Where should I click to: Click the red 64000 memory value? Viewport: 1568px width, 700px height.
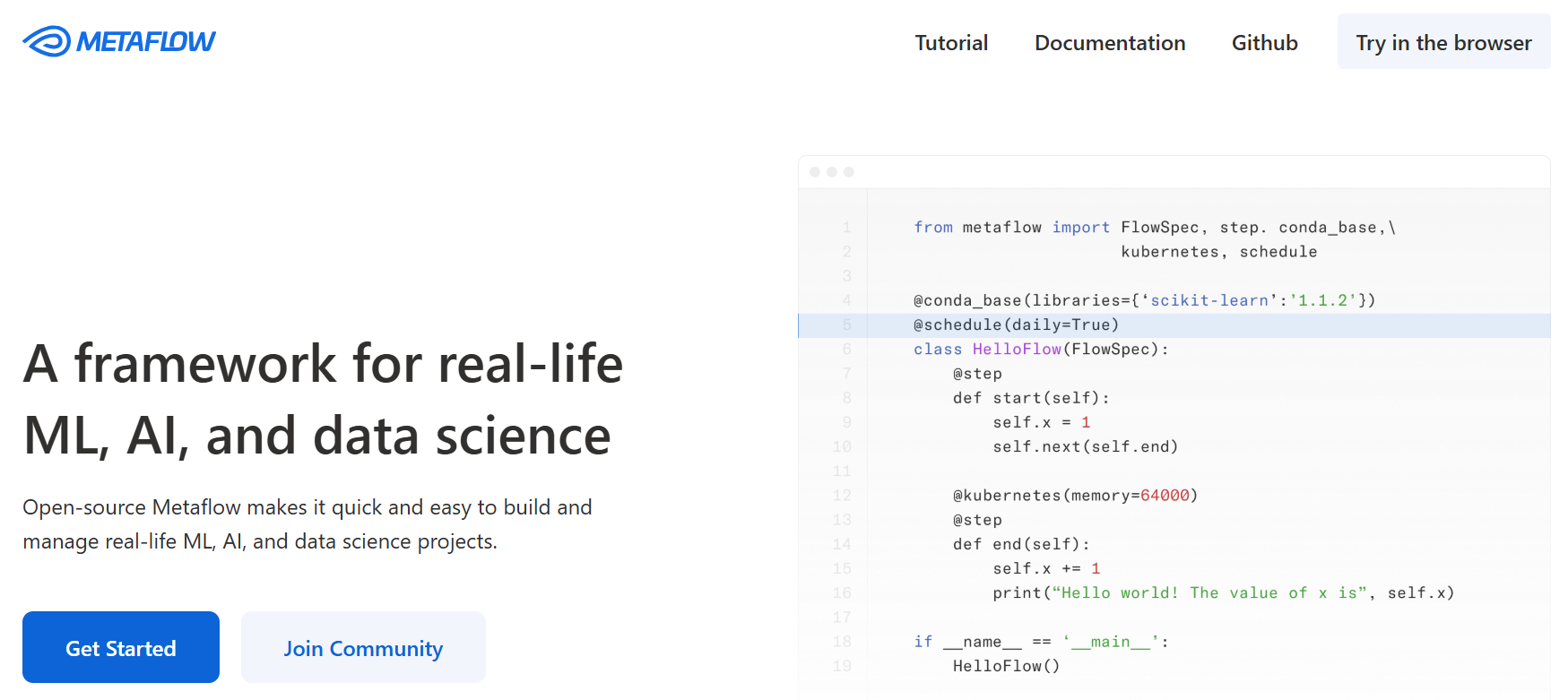(x=1165, y=496)
